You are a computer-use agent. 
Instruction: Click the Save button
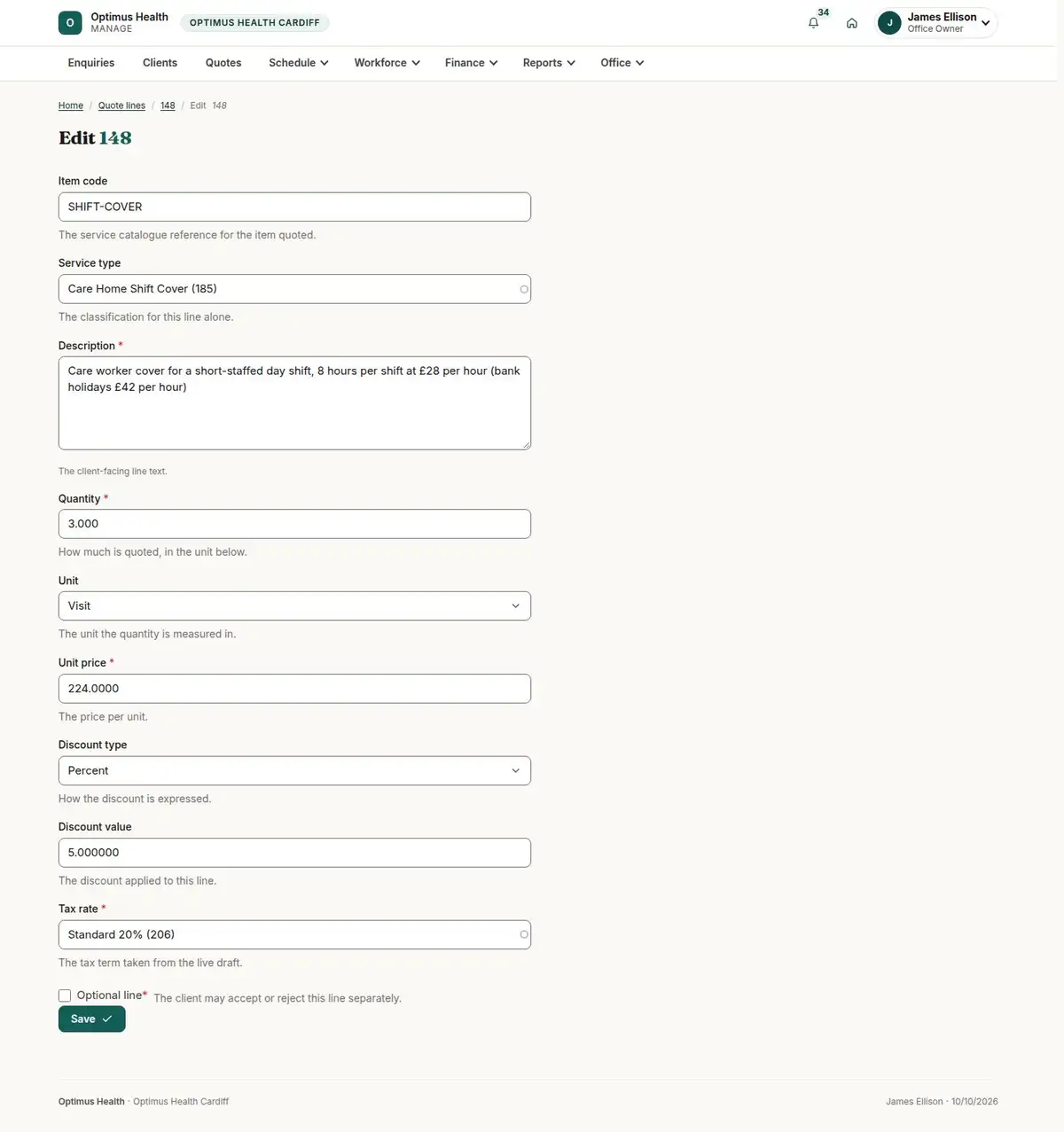pyautogui.click(x=92, y=1019)
